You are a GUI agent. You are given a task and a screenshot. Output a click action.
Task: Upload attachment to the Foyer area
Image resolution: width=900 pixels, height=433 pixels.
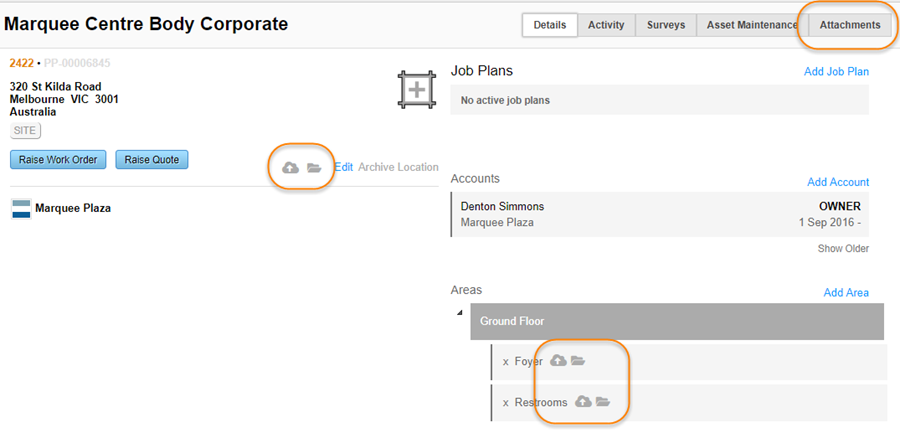click(559, 360)
